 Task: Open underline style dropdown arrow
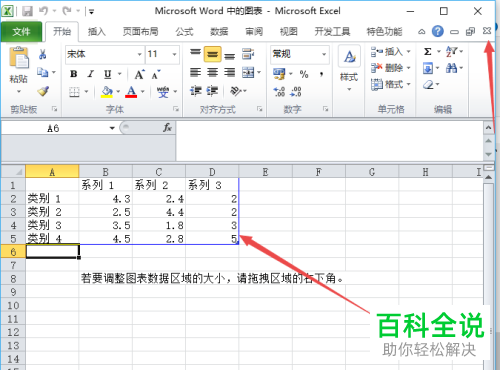120,74
